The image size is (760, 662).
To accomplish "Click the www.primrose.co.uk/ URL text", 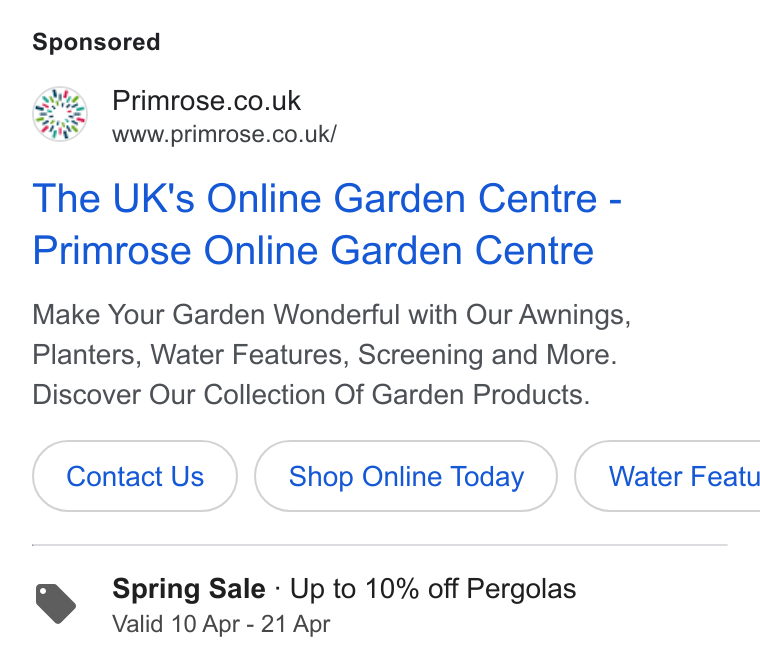I will pos(224,135).
